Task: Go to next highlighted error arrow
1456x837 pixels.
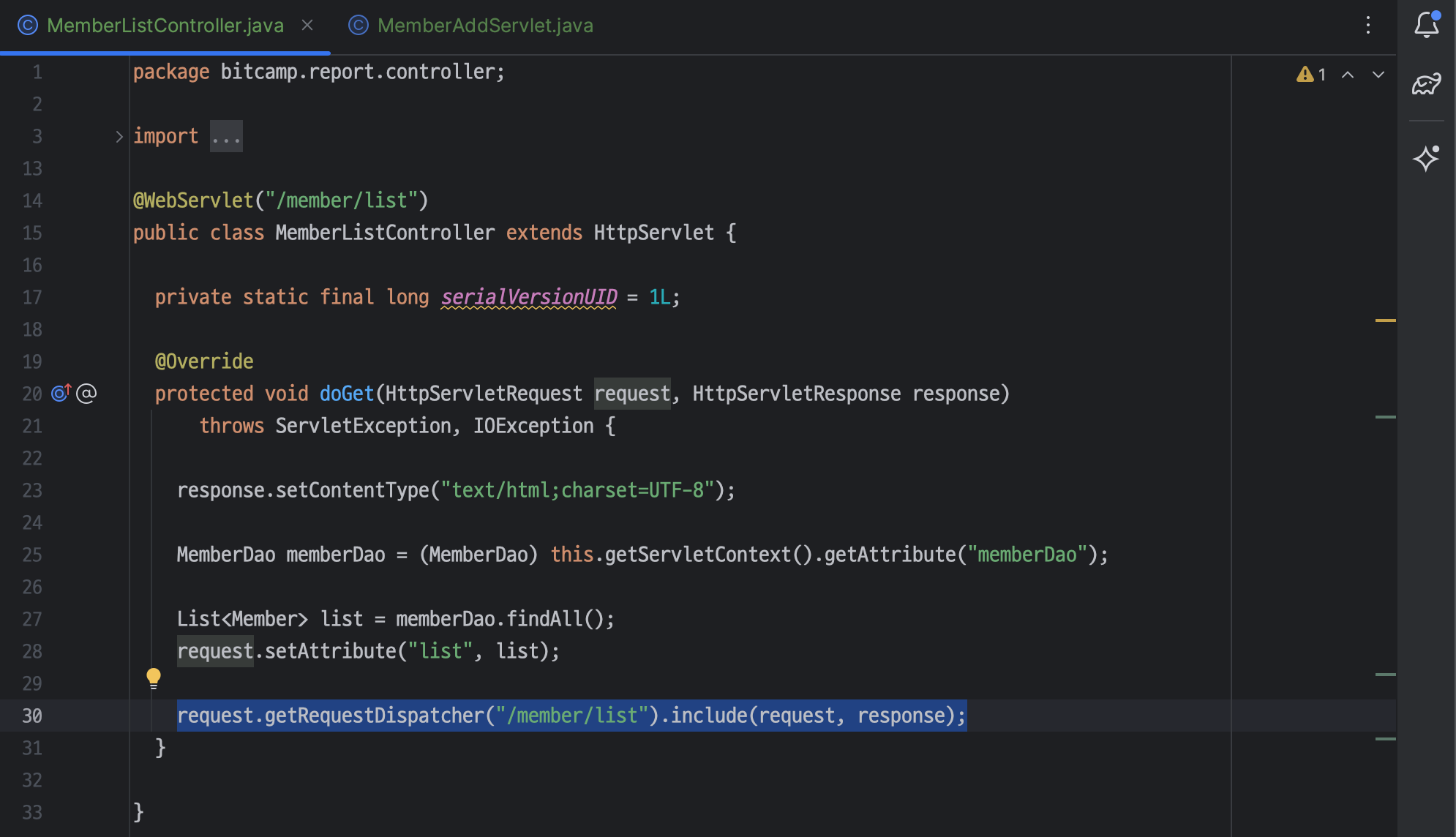Action: 1378,75
